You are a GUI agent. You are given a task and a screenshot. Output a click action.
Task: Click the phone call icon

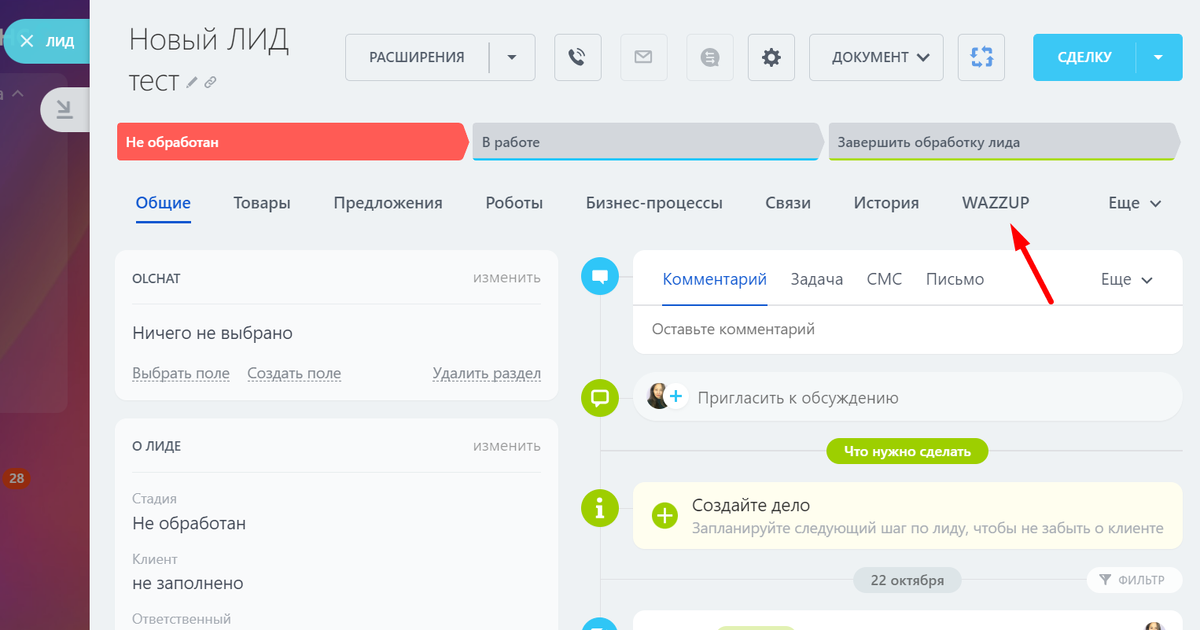coord(577,57)
